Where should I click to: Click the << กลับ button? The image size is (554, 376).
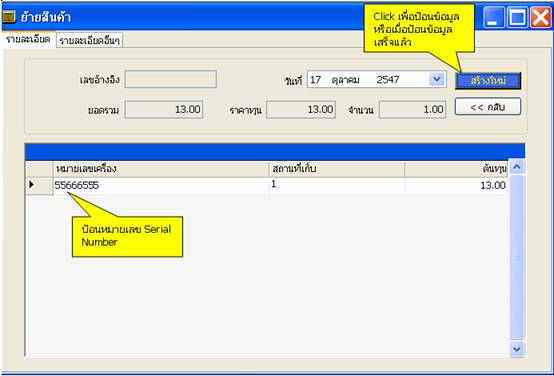(488, 107)
